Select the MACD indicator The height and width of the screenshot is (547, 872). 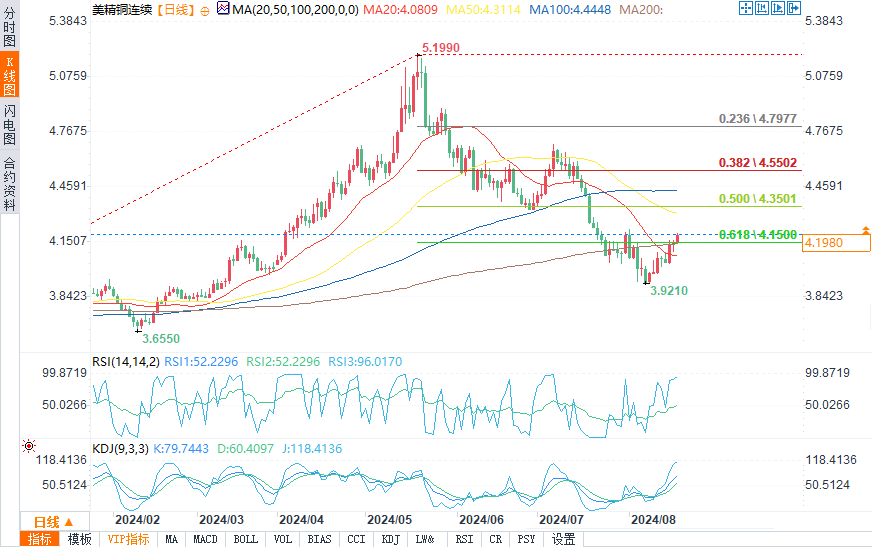point(205,539)
